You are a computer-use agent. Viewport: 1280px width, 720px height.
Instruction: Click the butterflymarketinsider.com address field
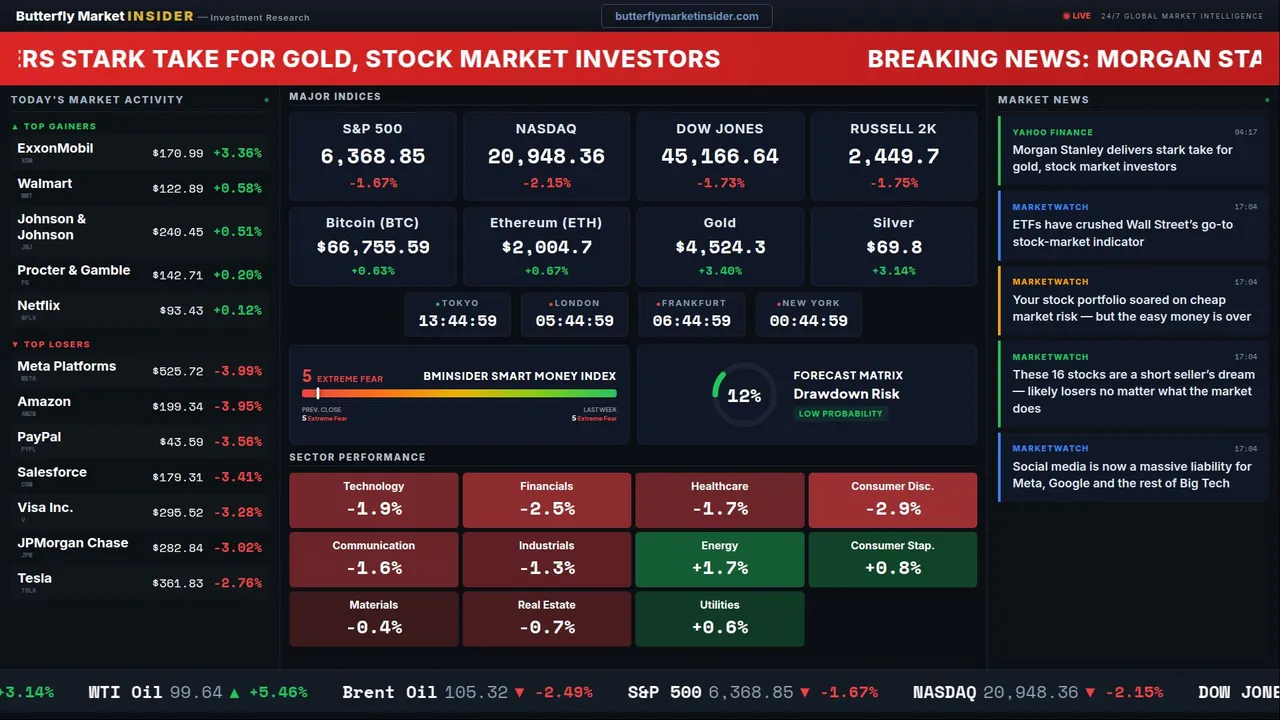[686, 16]
